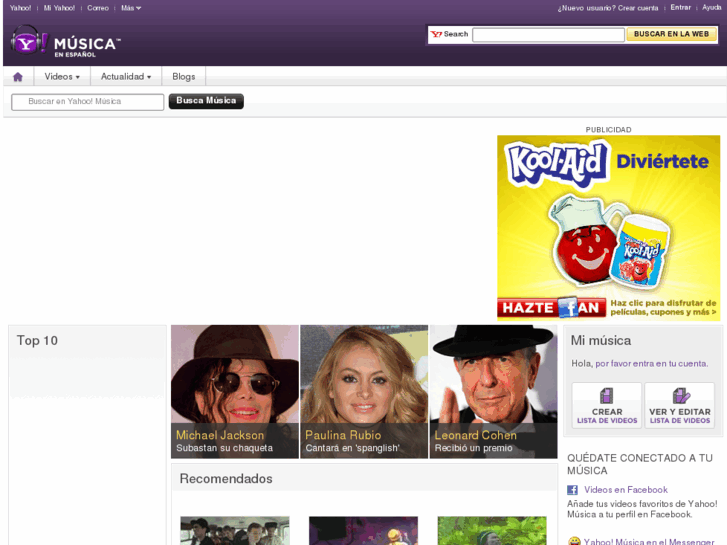Click Paulina Rubio headline text
Image resolution: width=727 pixels, height=545 pixels.
click(x=343, y=435)
